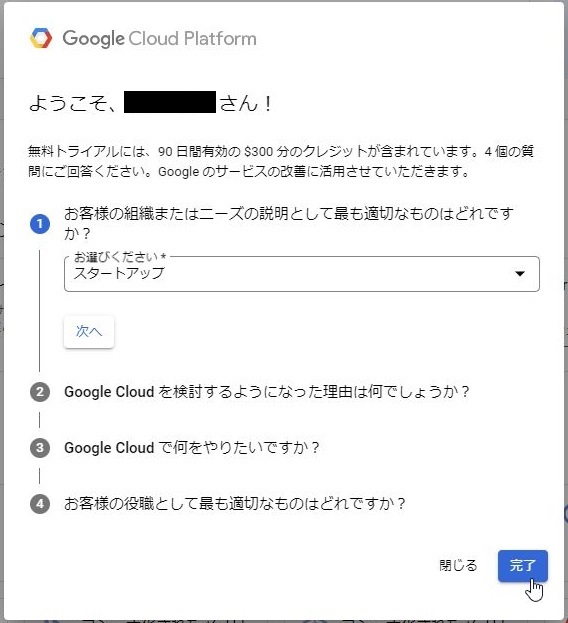
Task: Click the お選びください field label
Action: tap(120, 257)
